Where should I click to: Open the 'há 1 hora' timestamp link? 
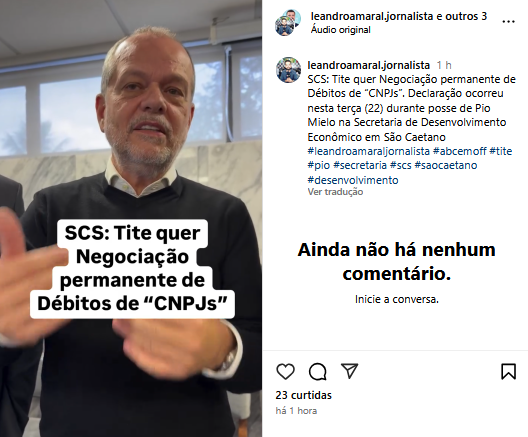coord(296,411)
